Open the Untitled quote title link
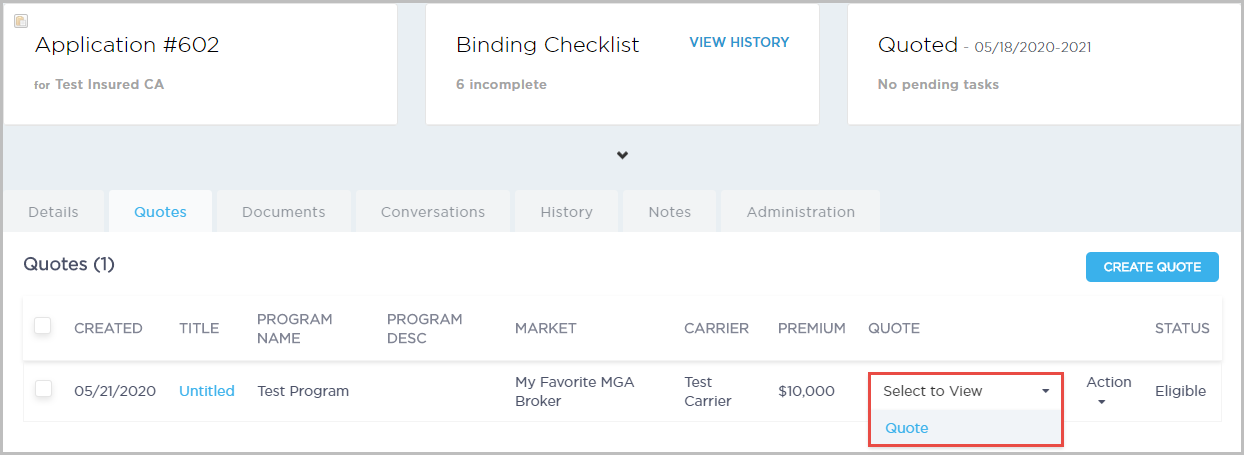 point(207,391)
